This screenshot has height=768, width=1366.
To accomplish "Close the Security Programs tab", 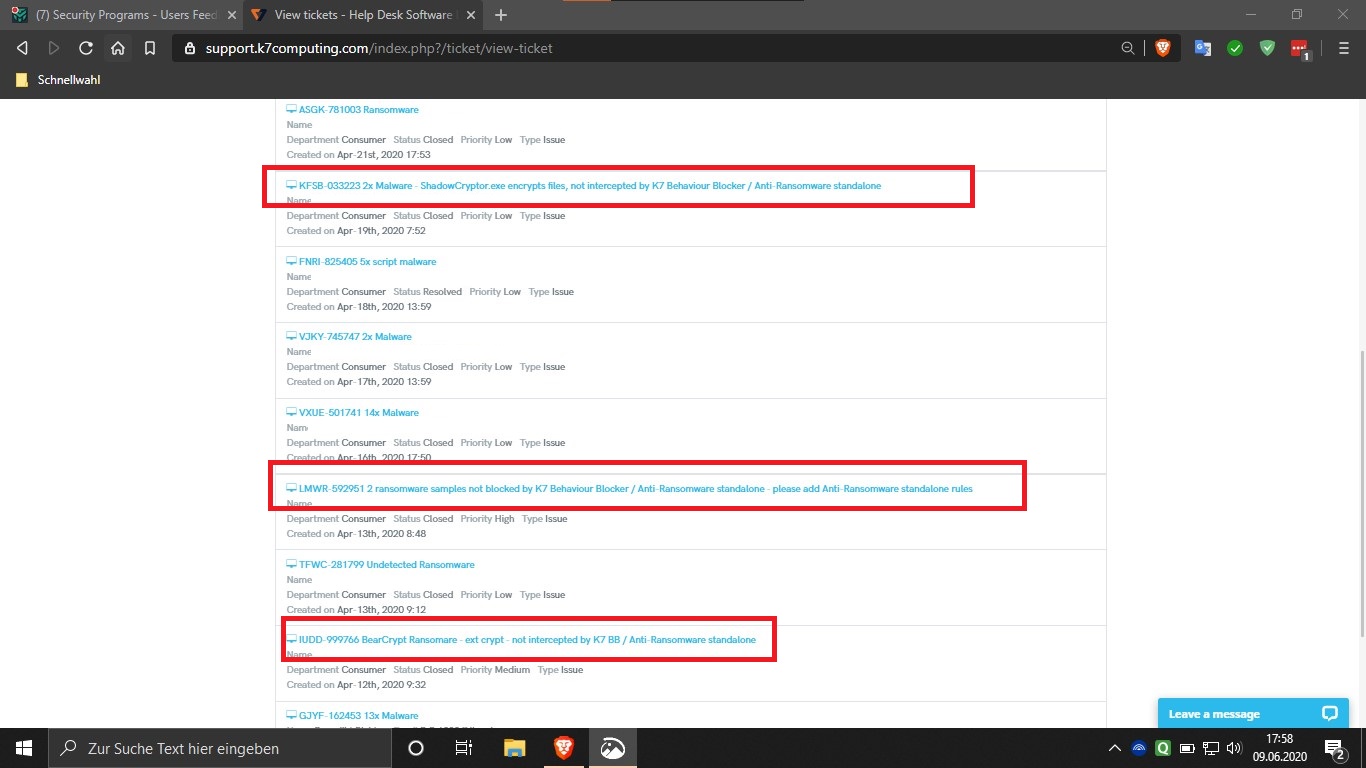I will coord(230,15).
